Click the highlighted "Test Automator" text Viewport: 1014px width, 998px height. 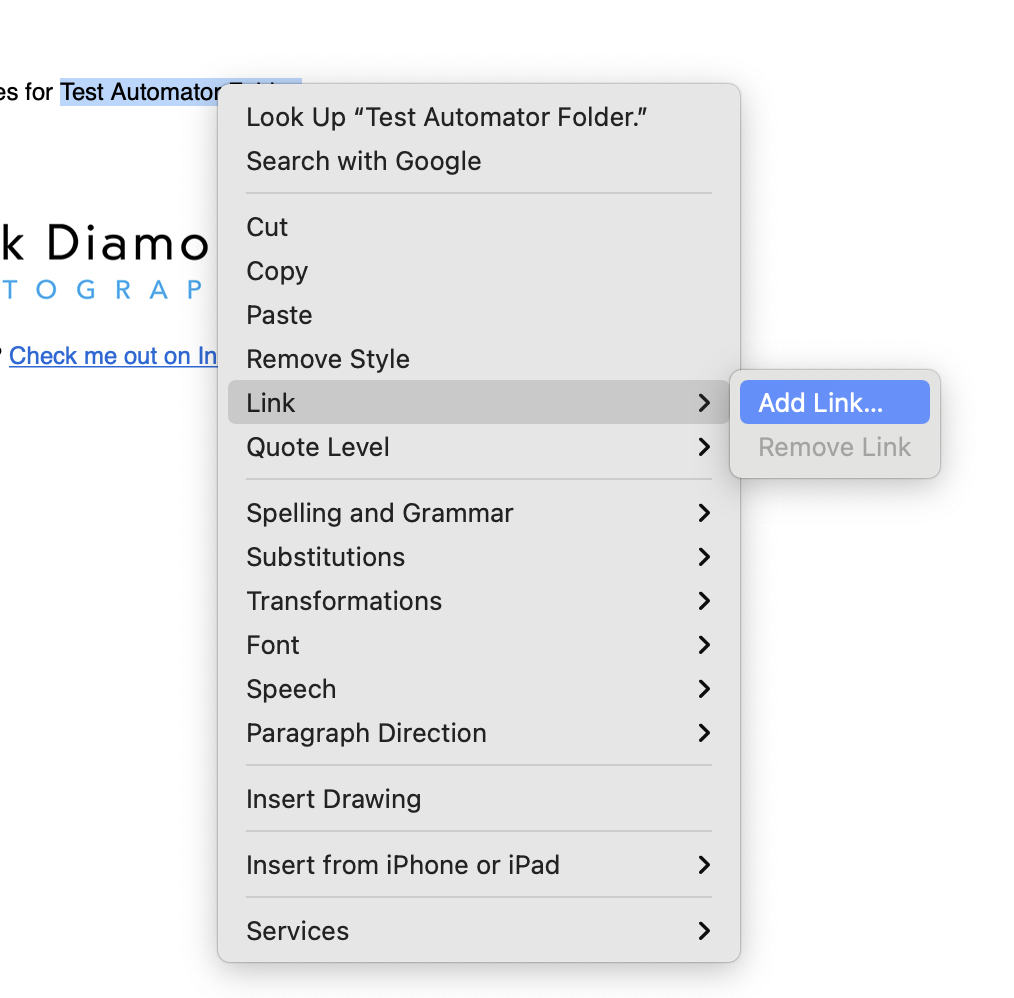(140, 93)
